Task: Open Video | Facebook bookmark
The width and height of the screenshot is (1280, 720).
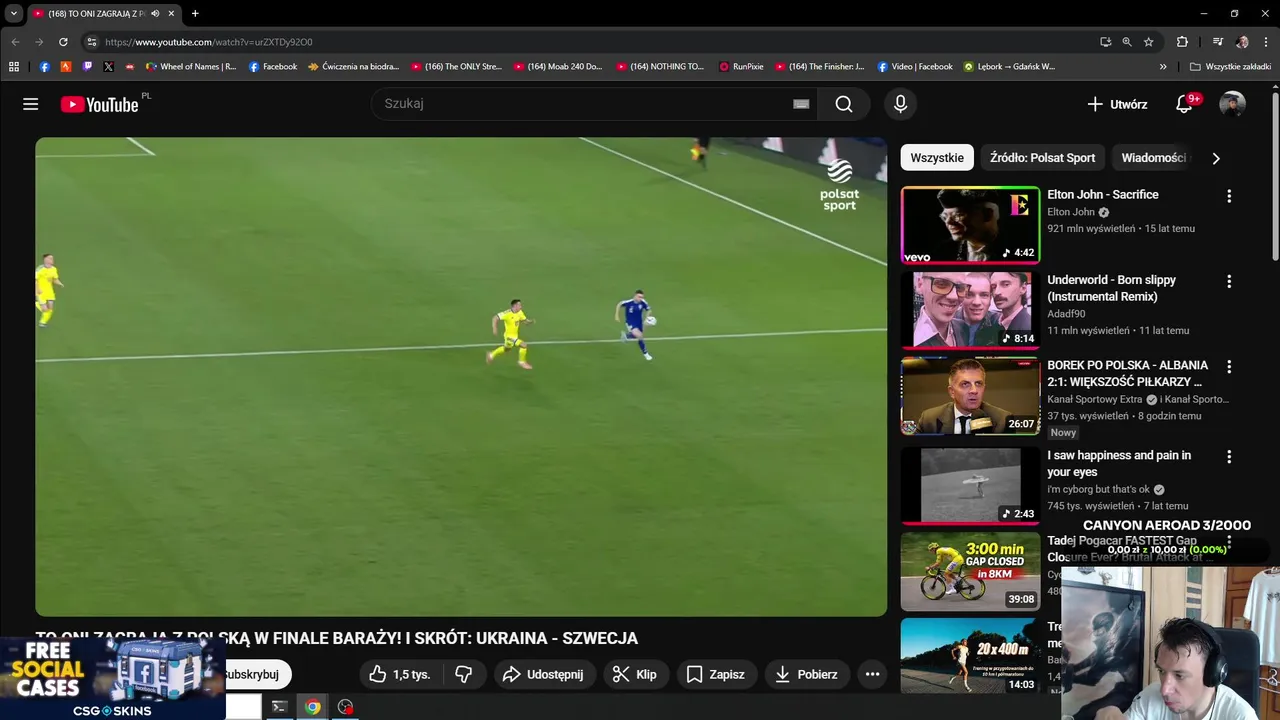Action: point(915,67)
